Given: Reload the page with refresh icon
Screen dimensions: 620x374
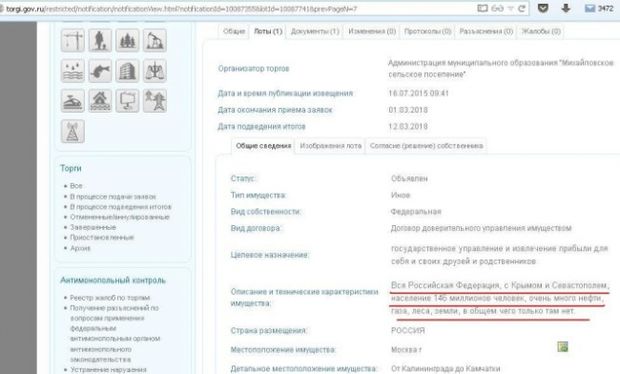Looking at the screenshot, I should point(522,8).
